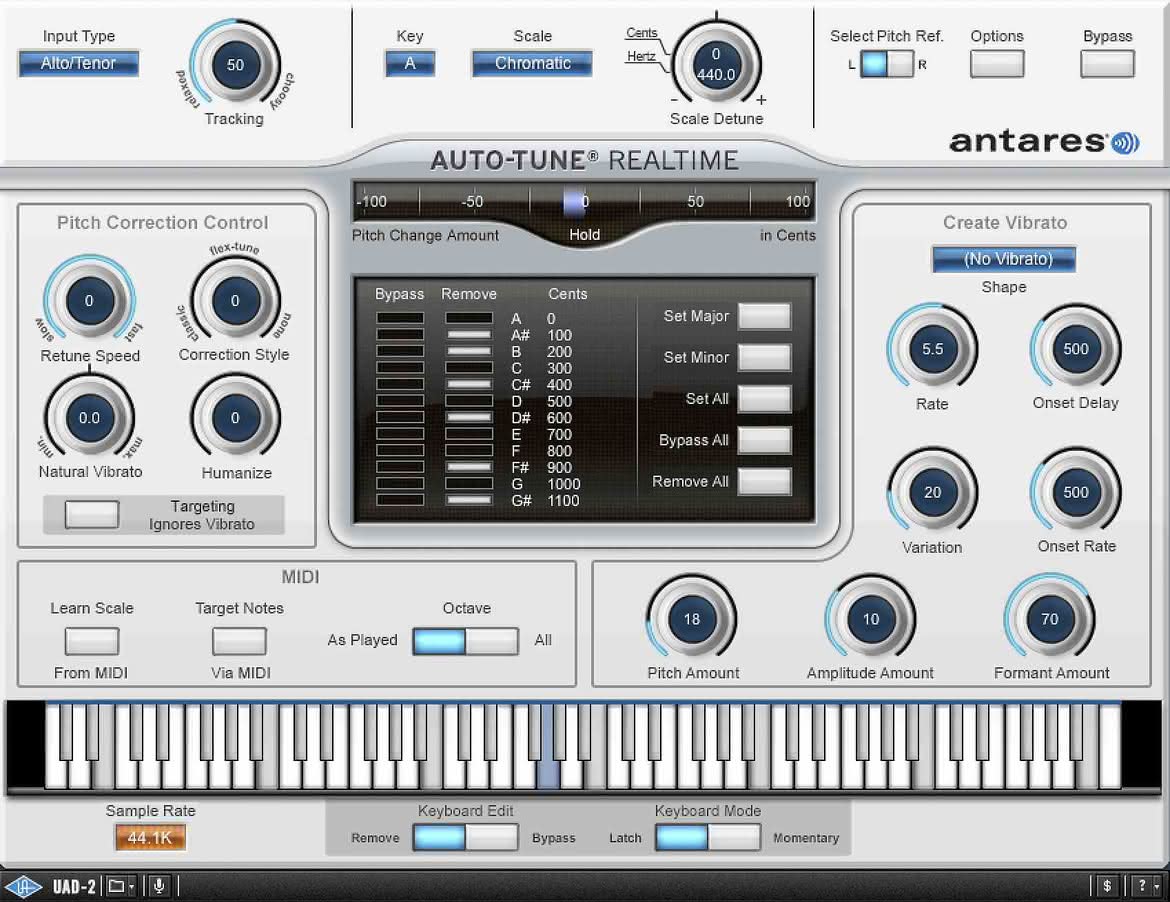Click the Variation knob showing 20
The width and height of the screenshot is (1170, 902).
(x=932, y=492)
